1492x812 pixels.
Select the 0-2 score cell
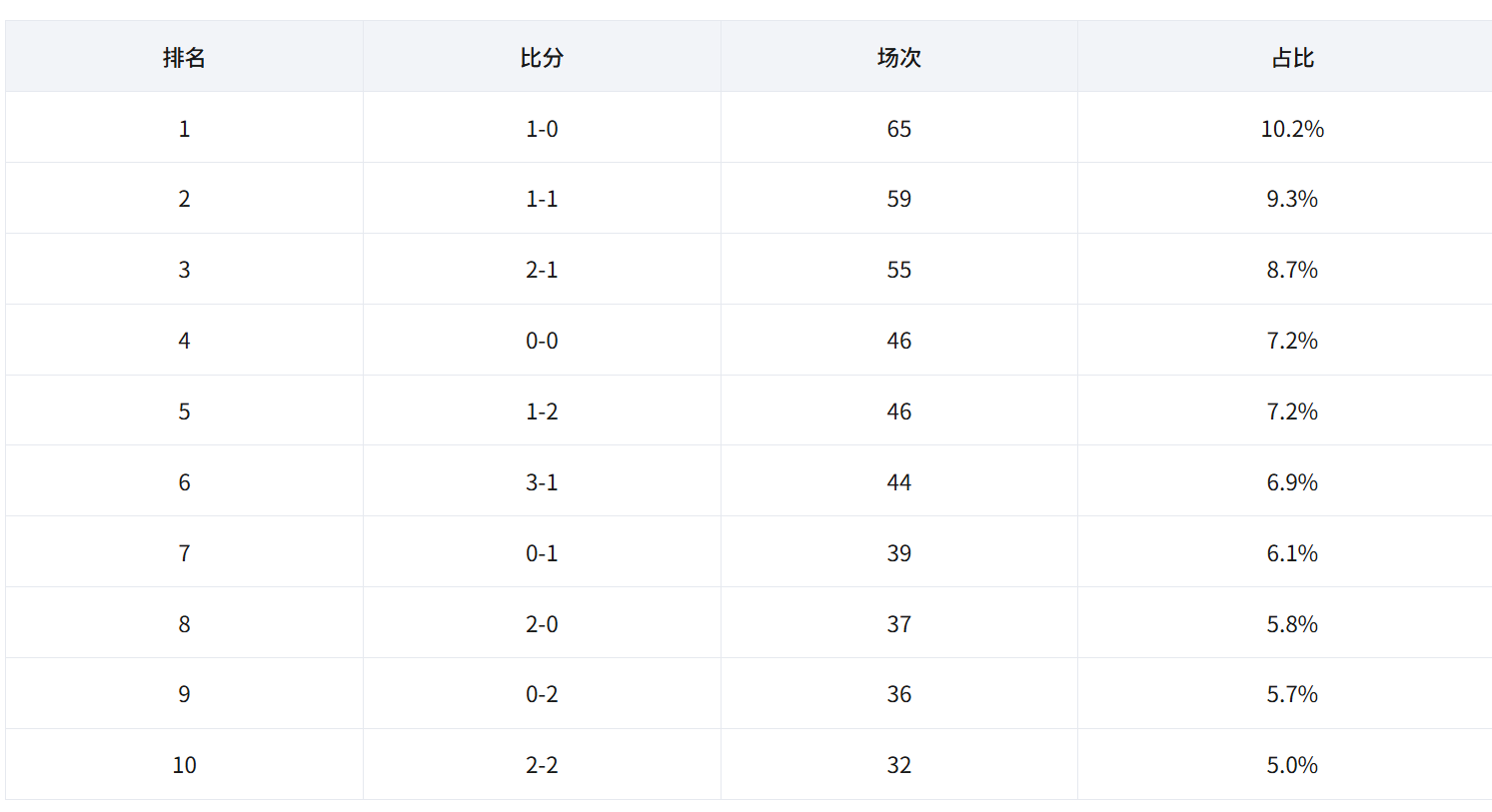542,694
